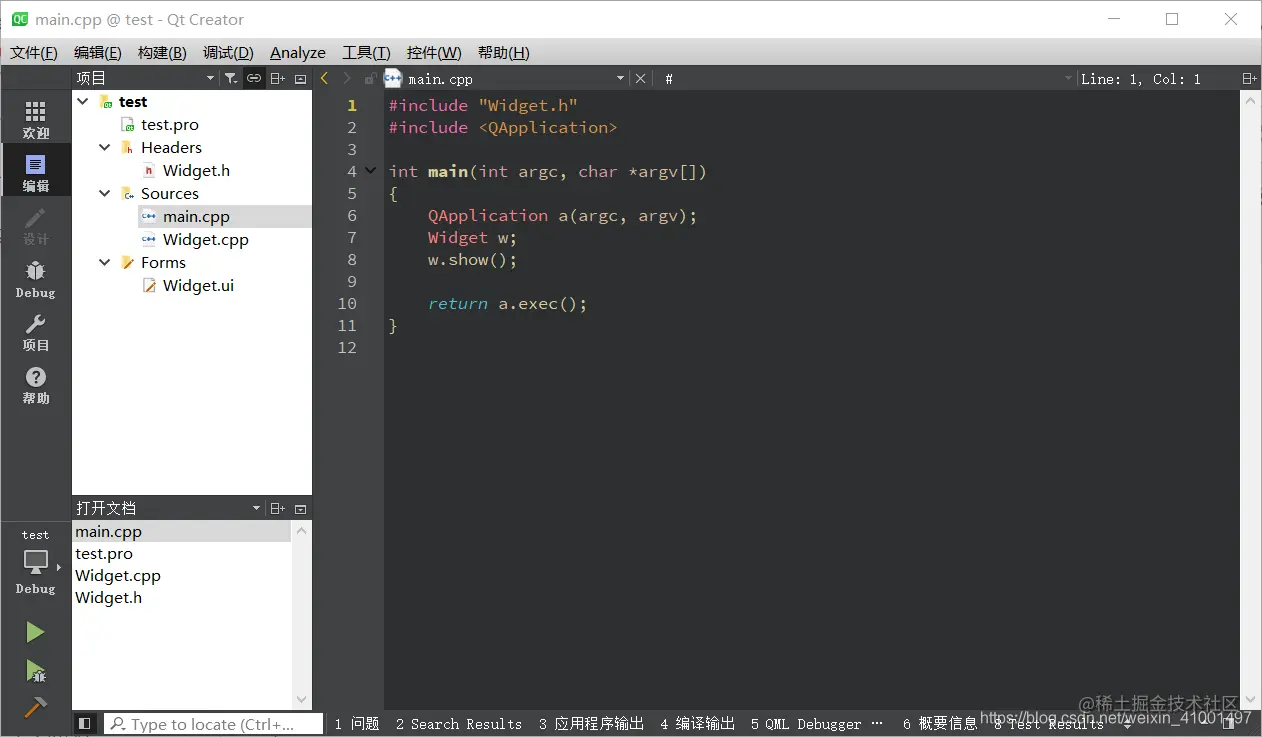The height and width of the screenshot is (737, 1262).
Task: Run the project with green play button
Action: tap(35, 632)
